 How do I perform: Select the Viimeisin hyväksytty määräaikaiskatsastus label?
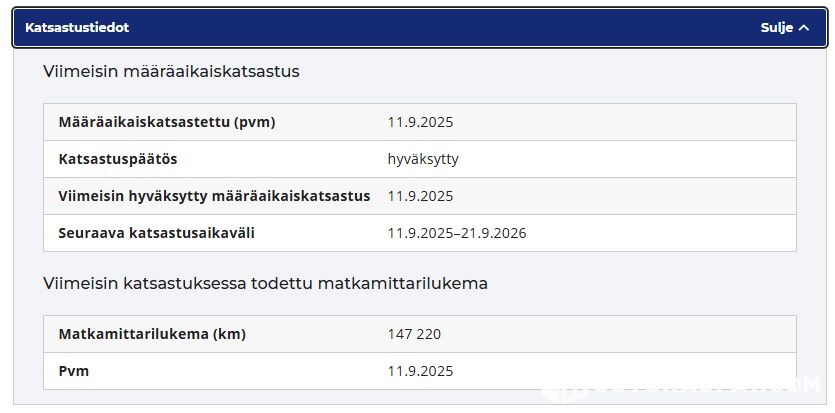214,196
